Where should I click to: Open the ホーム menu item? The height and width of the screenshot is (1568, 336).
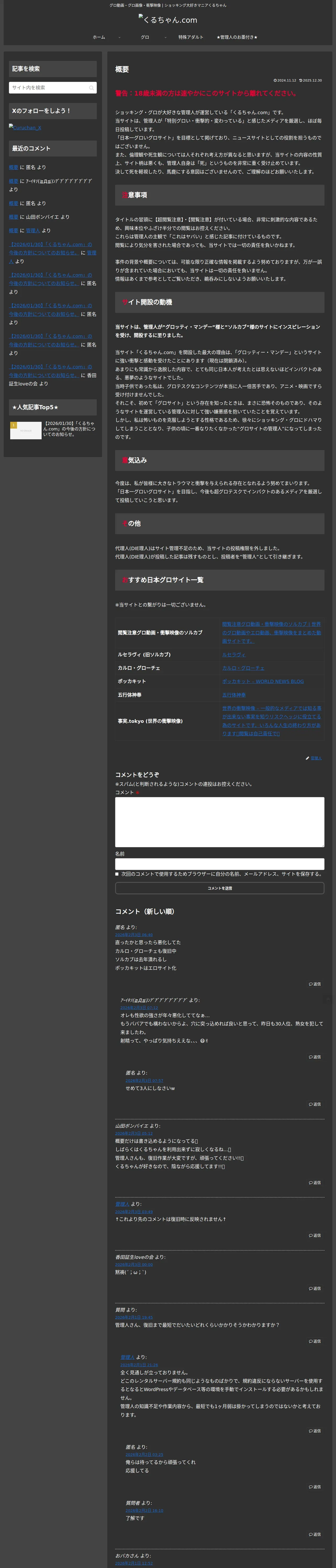[x=99, y=37]
